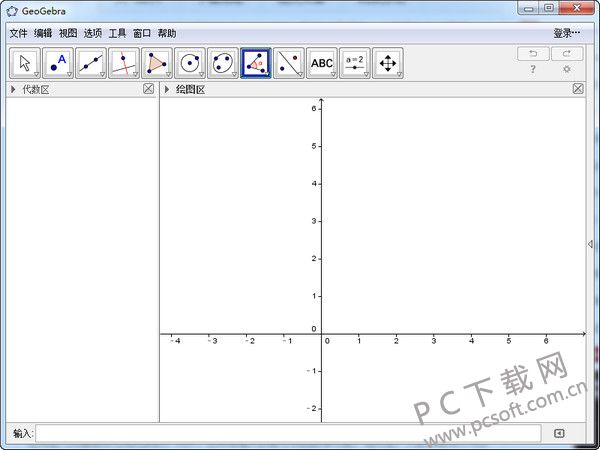Select the Circle with Center tool

(x=190, y=63)
